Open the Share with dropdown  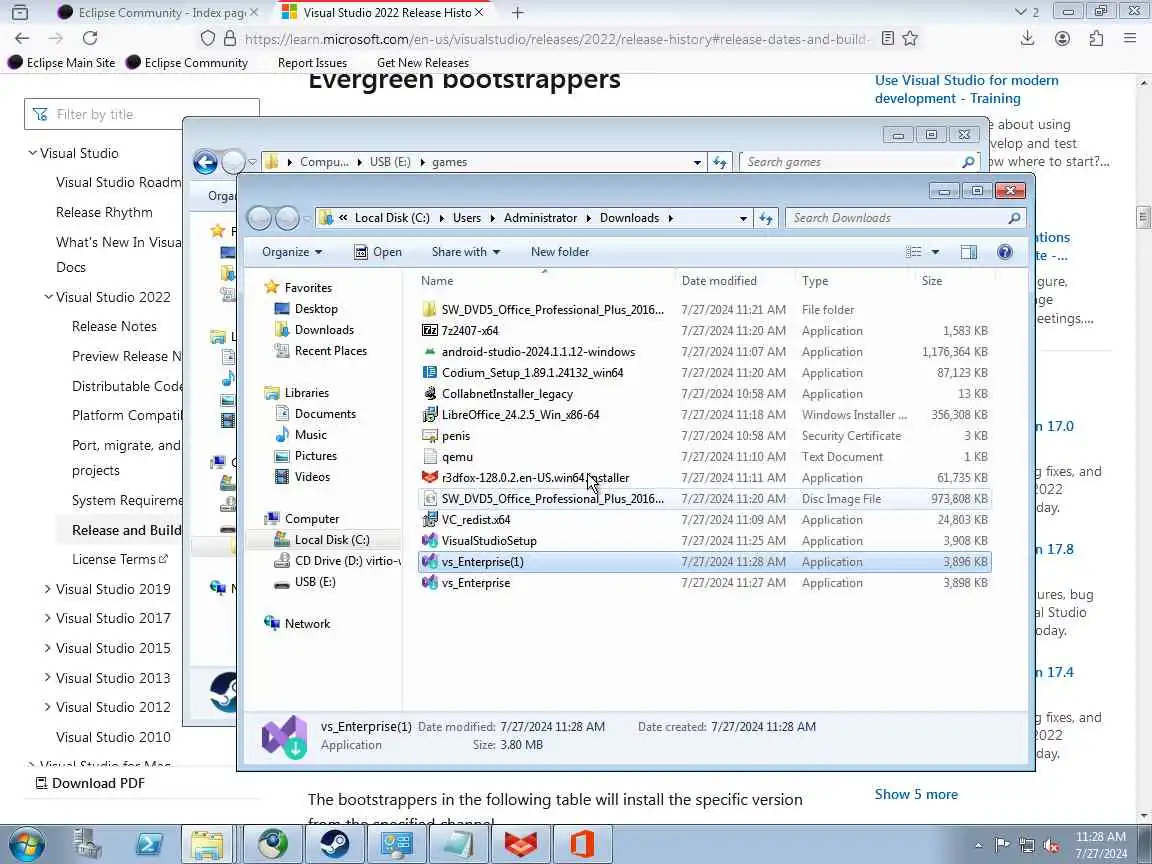pyautogui.click(x=466, y=252)
